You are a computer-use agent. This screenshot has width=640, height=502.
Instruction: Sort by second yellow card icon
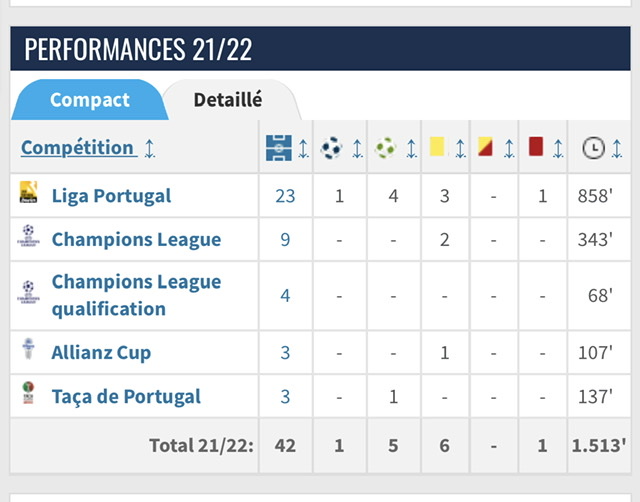[485, 147]
